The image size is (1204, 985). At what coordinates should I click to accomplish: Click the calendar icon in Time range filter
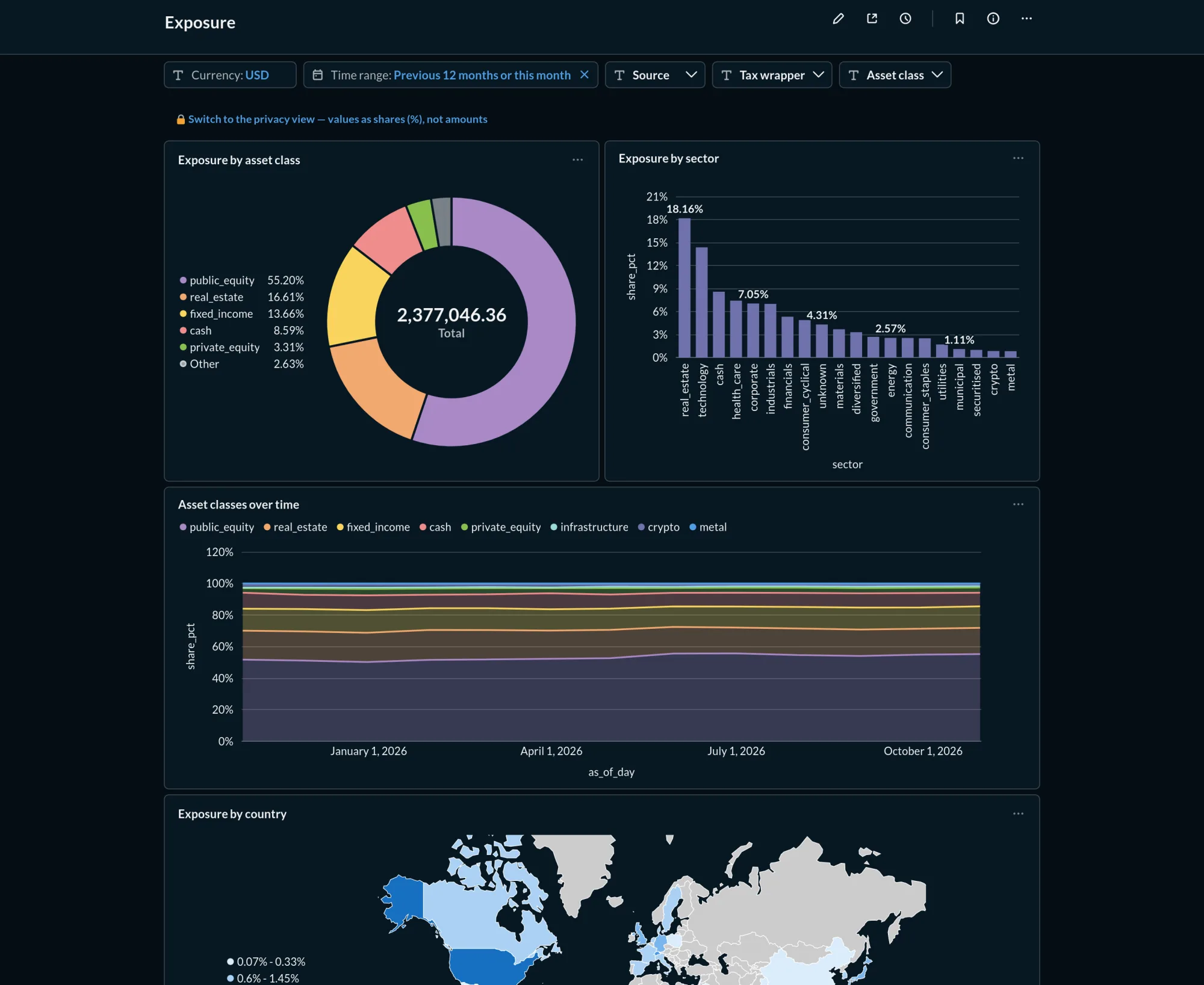click(x=318, y=75)
